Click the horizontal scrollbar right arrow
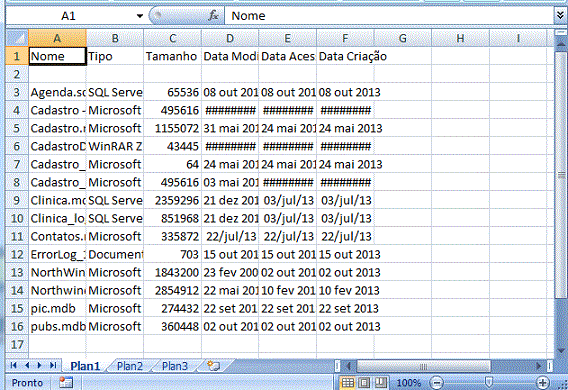568x390 pixels. pos(539,366)
